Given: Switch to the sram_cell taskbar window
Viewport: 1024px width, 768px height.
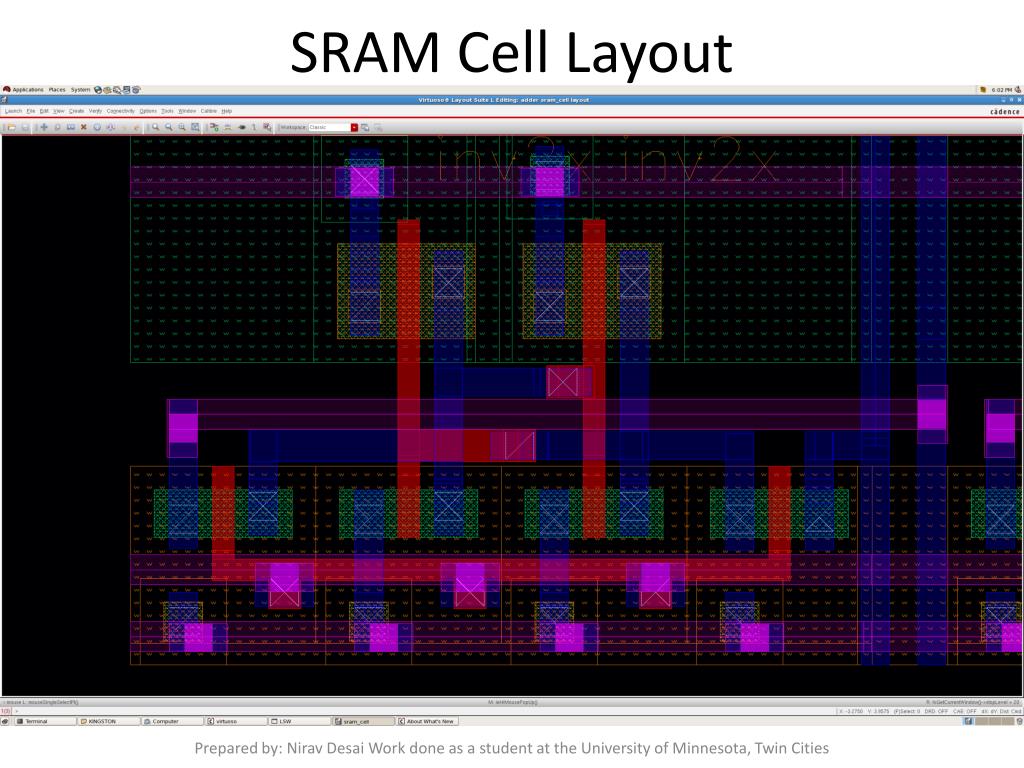Looking at the screenshot, I should 364,721.
